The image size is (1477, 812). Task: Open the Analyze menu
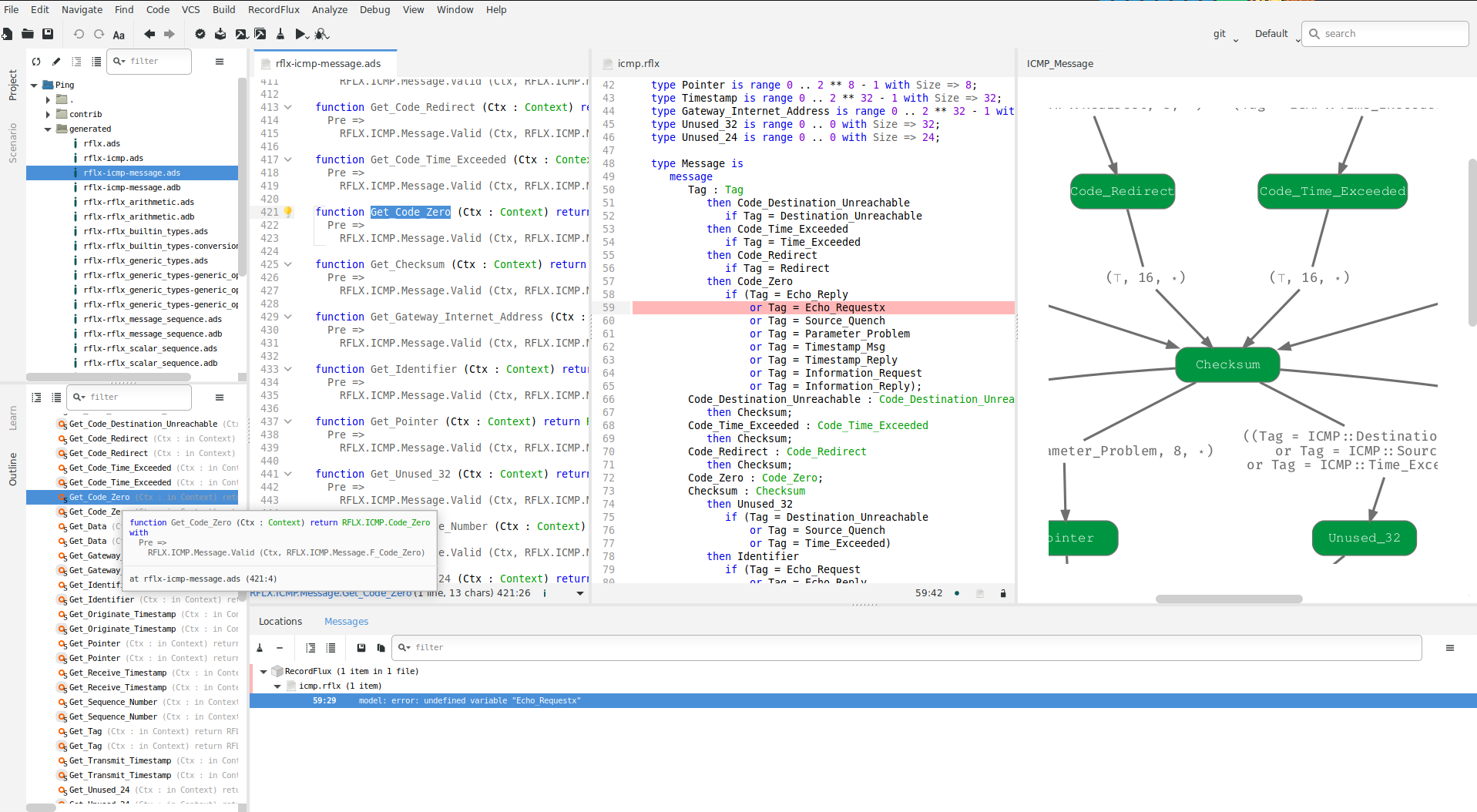[x=330, y=9]
